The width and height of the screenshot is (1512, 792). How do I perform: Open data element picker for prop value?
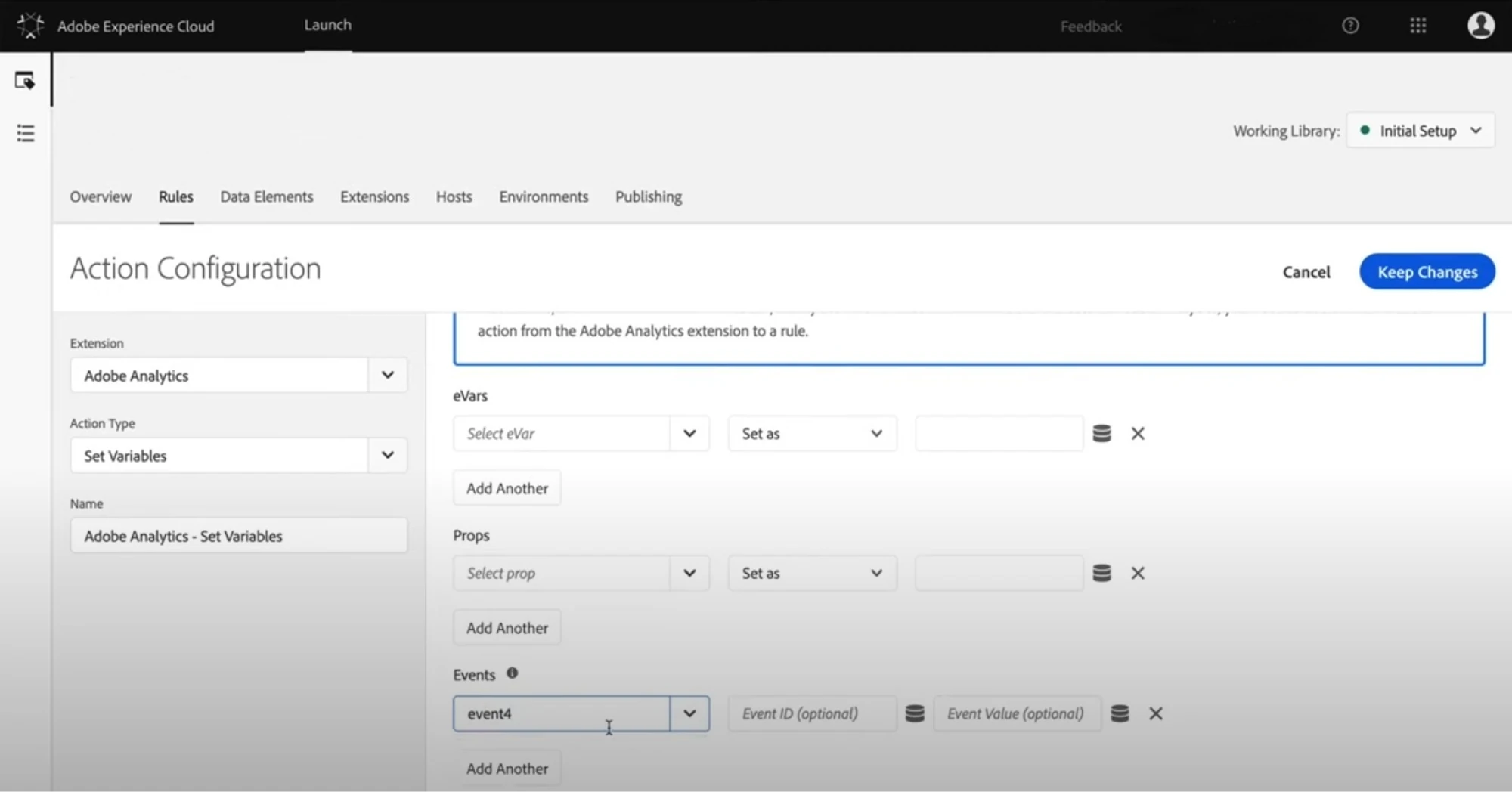pos(1101,574)
